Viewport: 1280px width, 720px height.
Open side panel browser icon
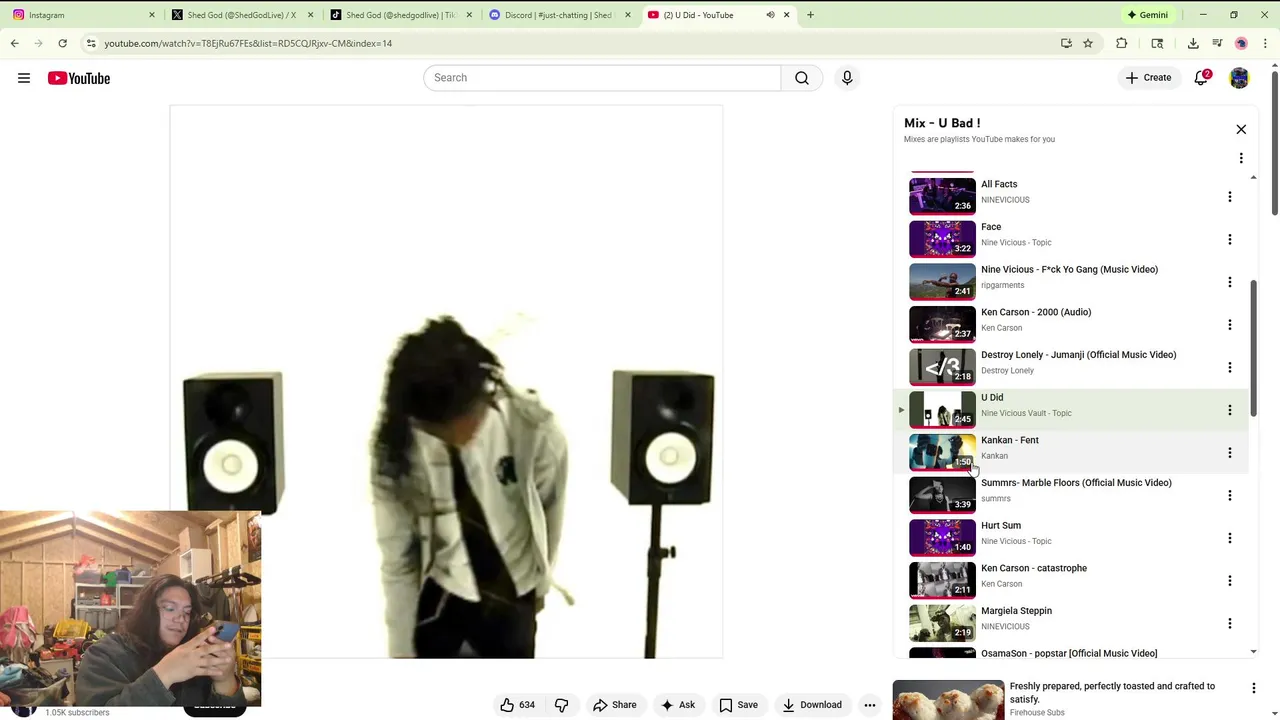tap(1157, 43)
